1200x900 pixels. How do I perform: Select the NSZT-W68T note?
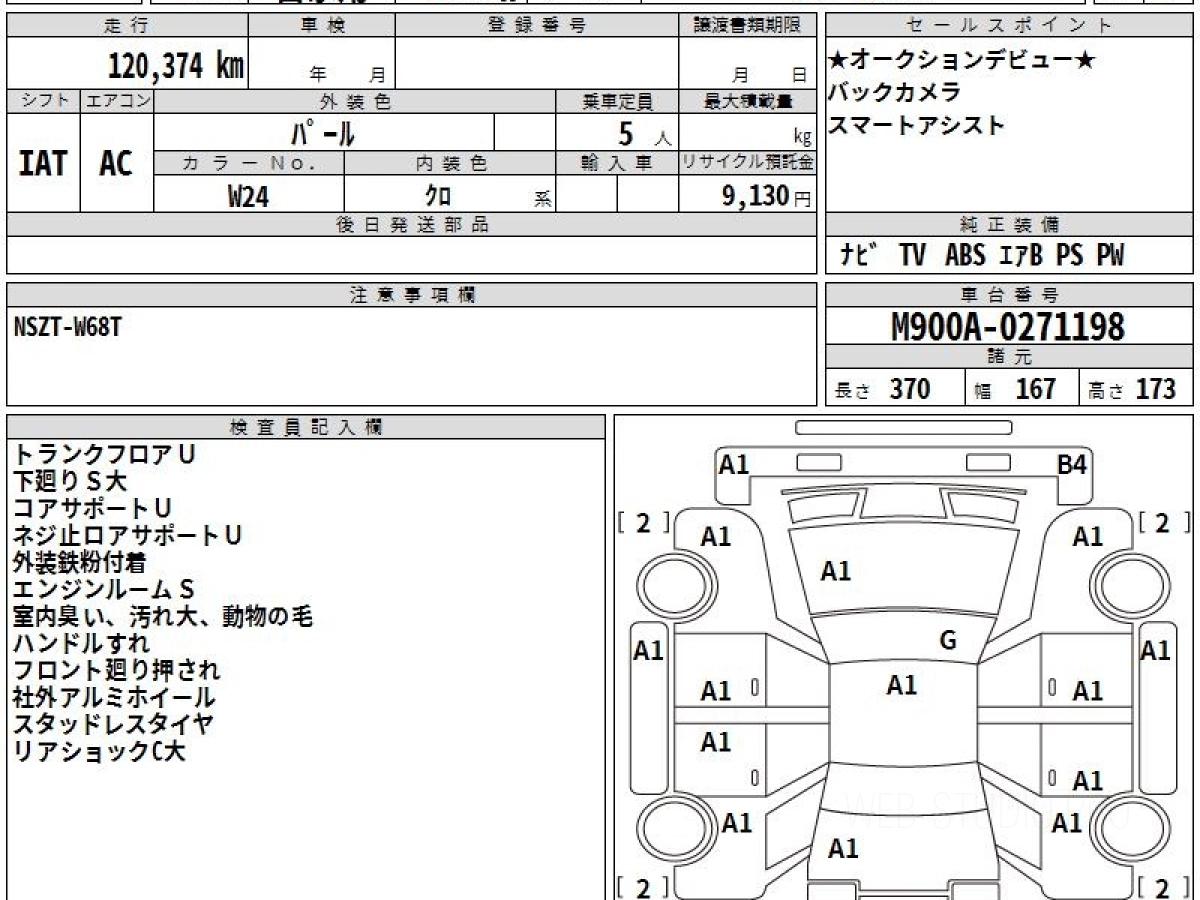point(67,326)
